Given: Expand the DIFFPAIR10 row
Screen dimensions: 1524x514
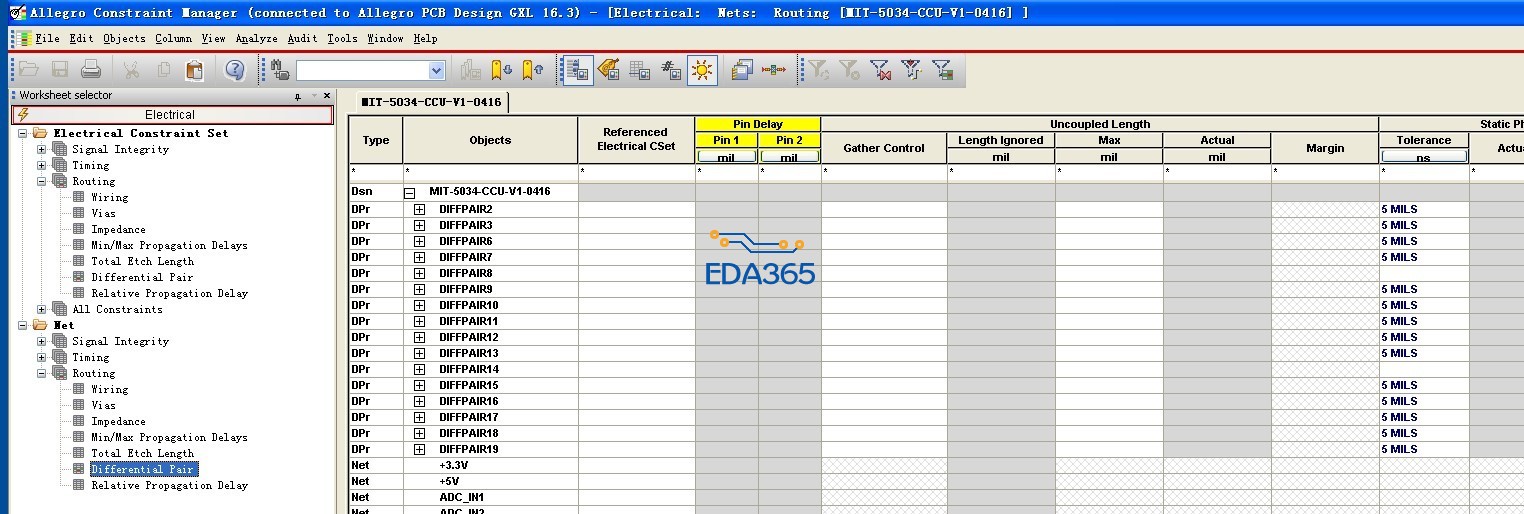Looking at the screenshot, I should [x=419, y=305].
